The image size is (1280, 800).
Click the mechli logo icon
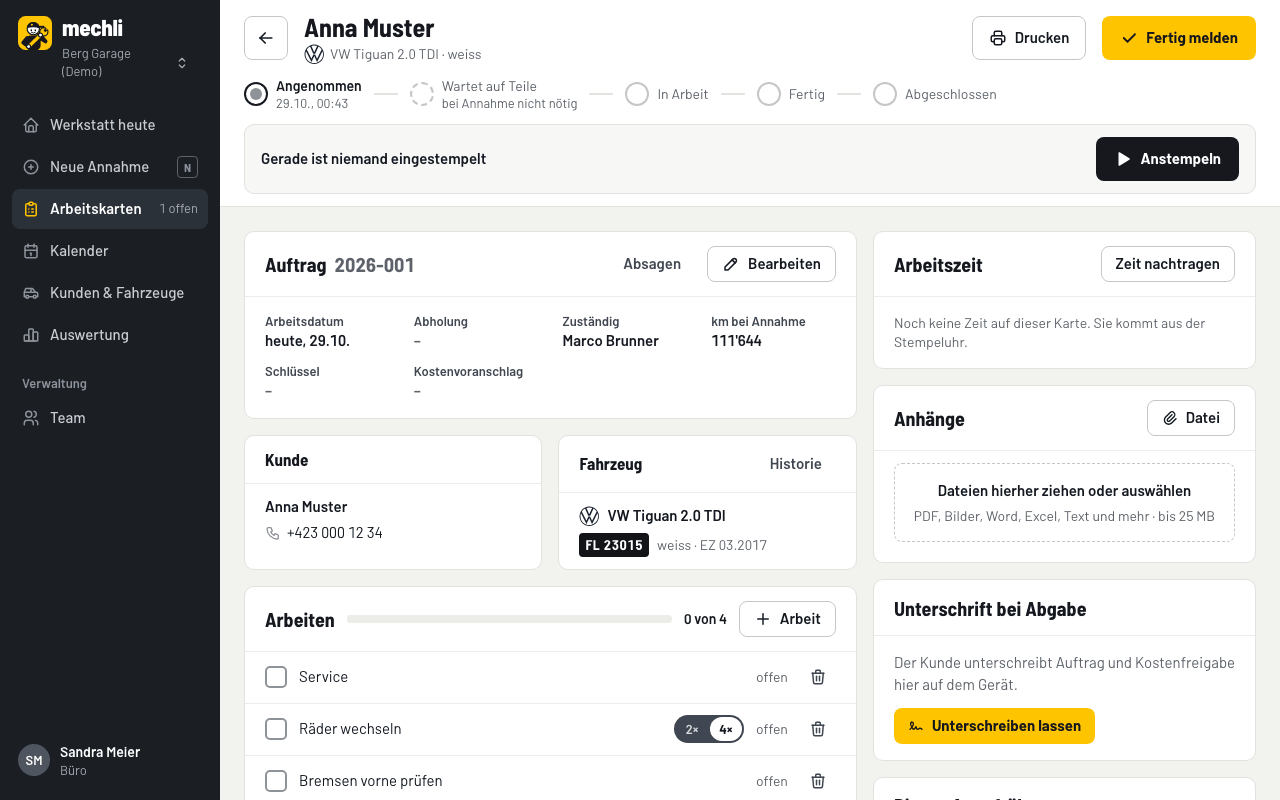35,33
